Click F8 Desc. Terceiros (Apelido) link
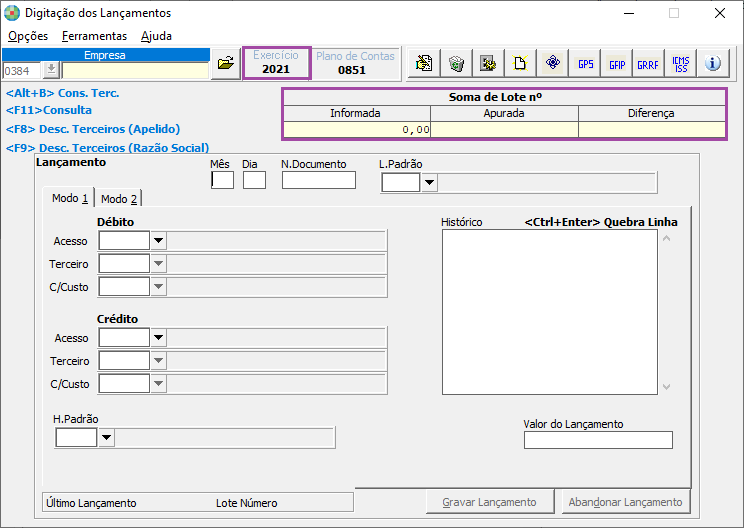Viewport: 744px width, 528px height. [93, 129]
